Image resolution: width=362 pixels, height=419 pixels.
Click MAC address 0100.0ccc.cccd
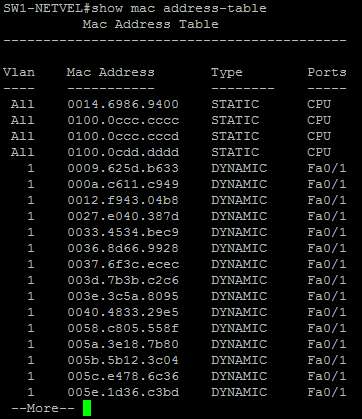[x=123, y=136]
